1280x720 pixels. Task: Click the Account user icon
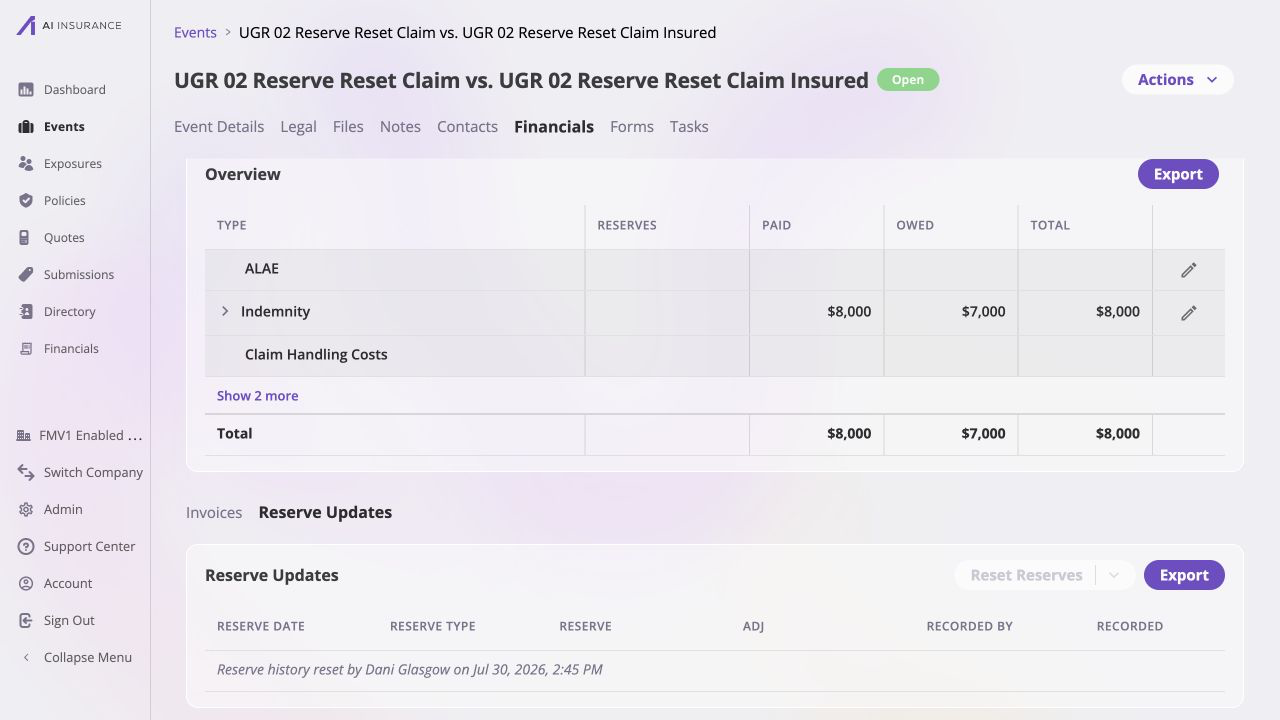(x=26, y=584)
